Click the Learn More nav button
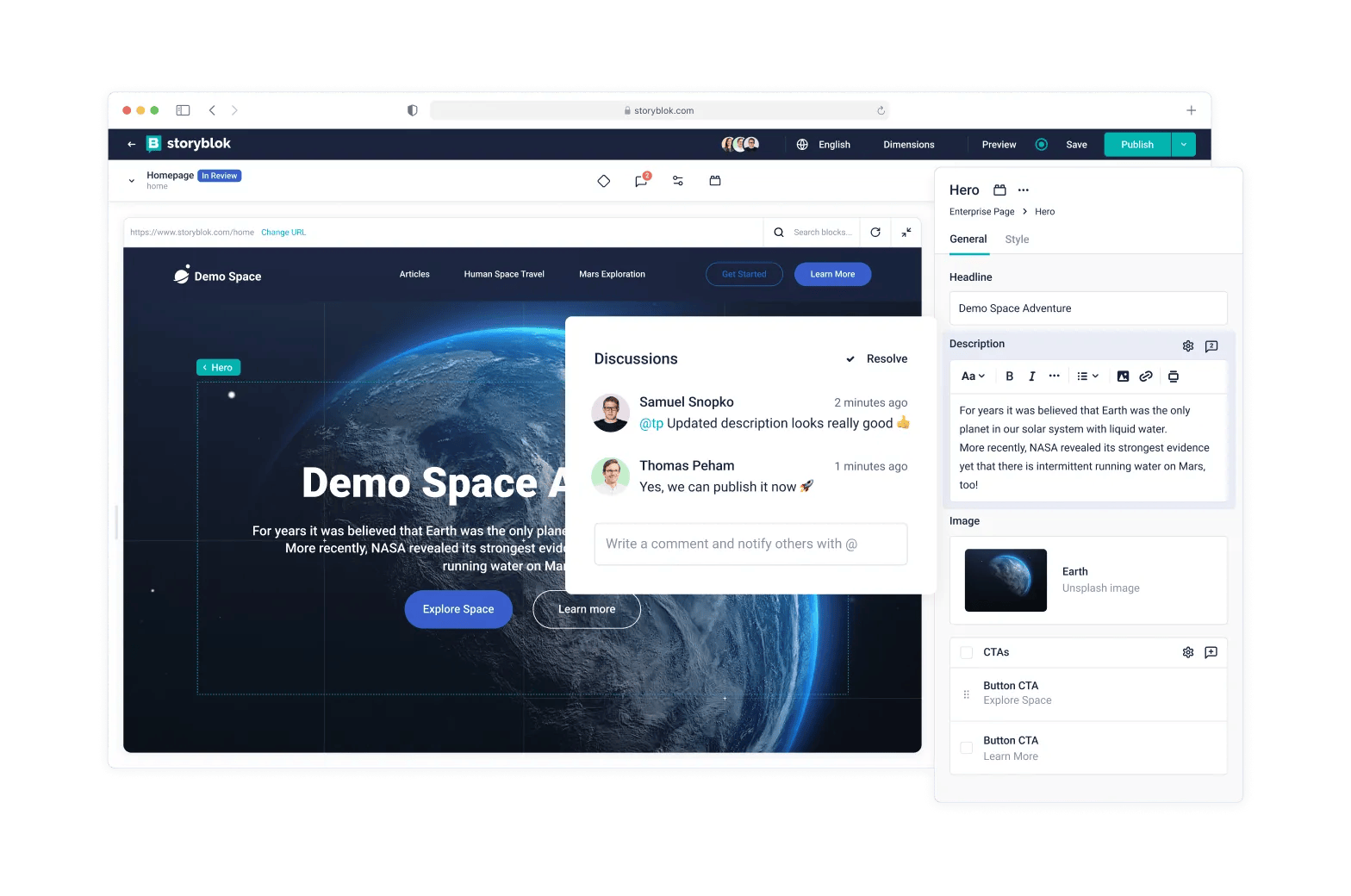 click(x=832, y=275)
